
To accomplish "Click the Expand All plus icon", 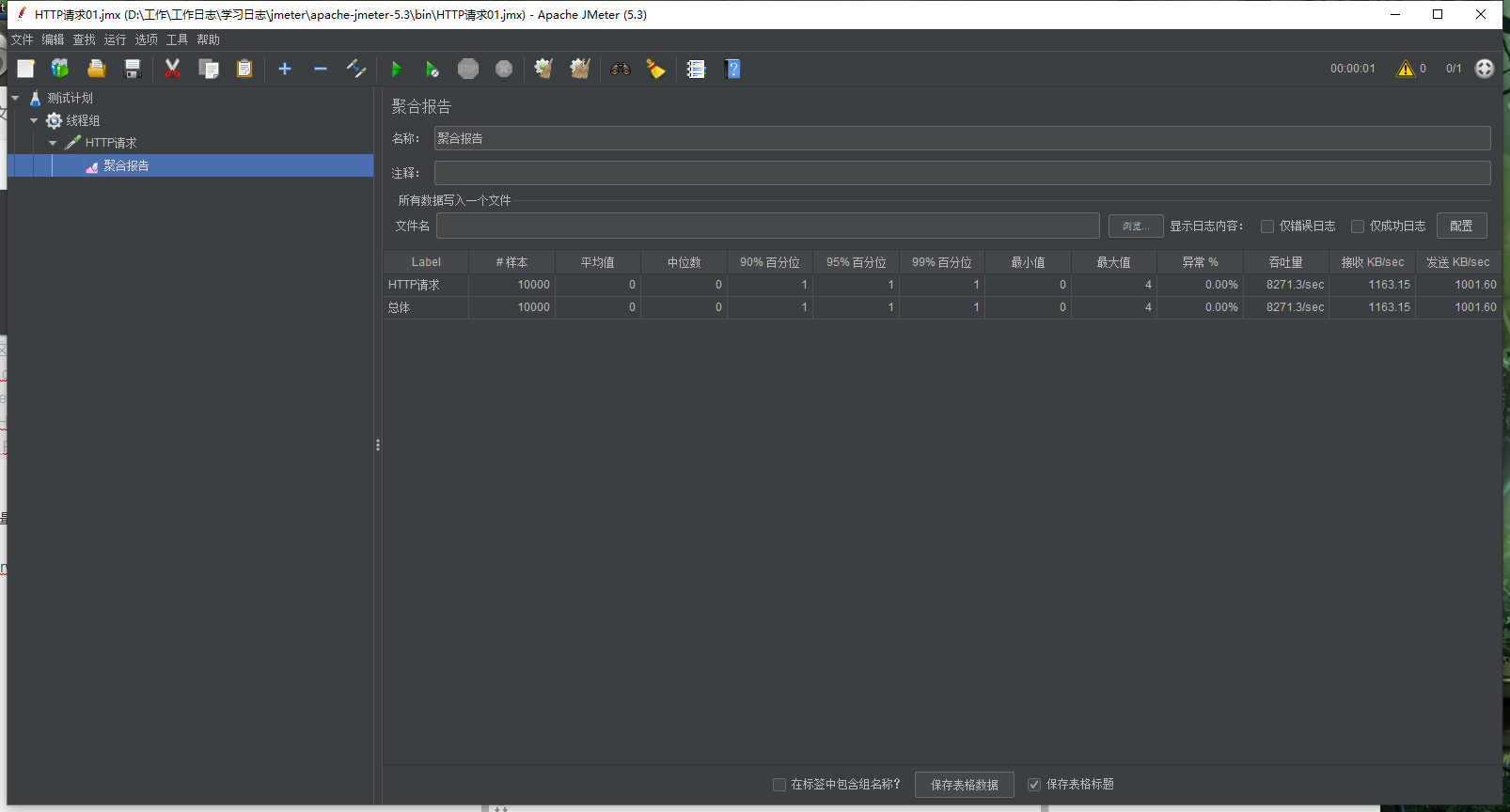I will [285, 69].
